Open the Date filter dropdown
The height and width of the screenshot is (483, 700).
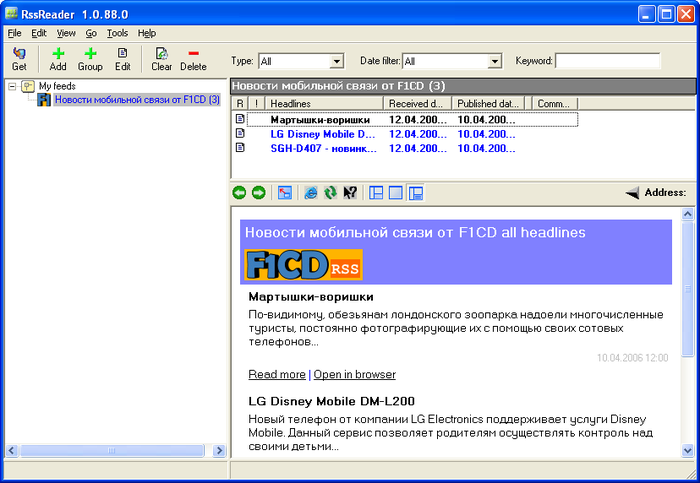click(494, 61)
